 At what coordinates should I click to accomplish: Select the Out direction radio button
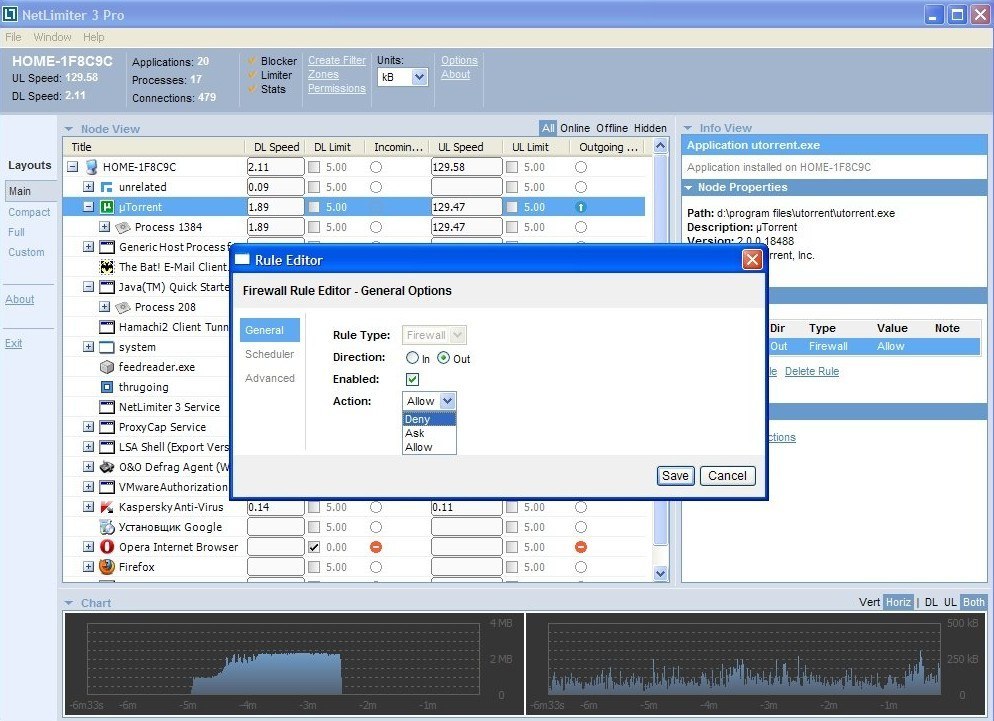(x=444, y=358)
